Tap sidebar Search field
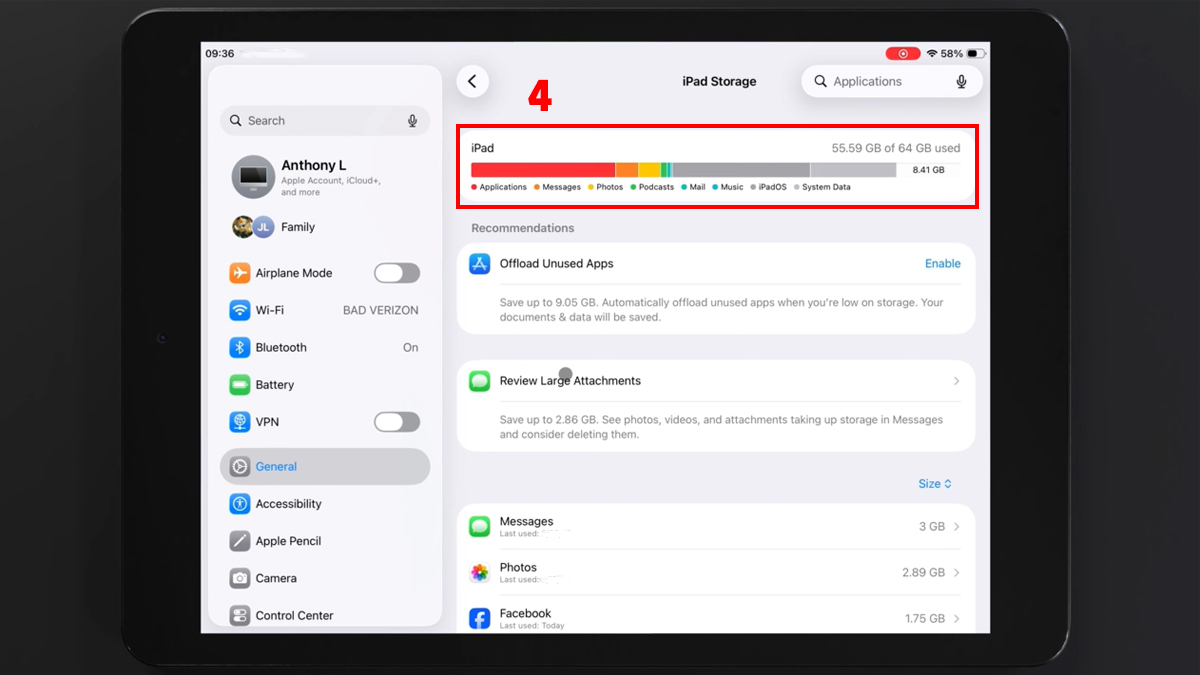Screen dimensions: 1200x675 pos(325,121)
